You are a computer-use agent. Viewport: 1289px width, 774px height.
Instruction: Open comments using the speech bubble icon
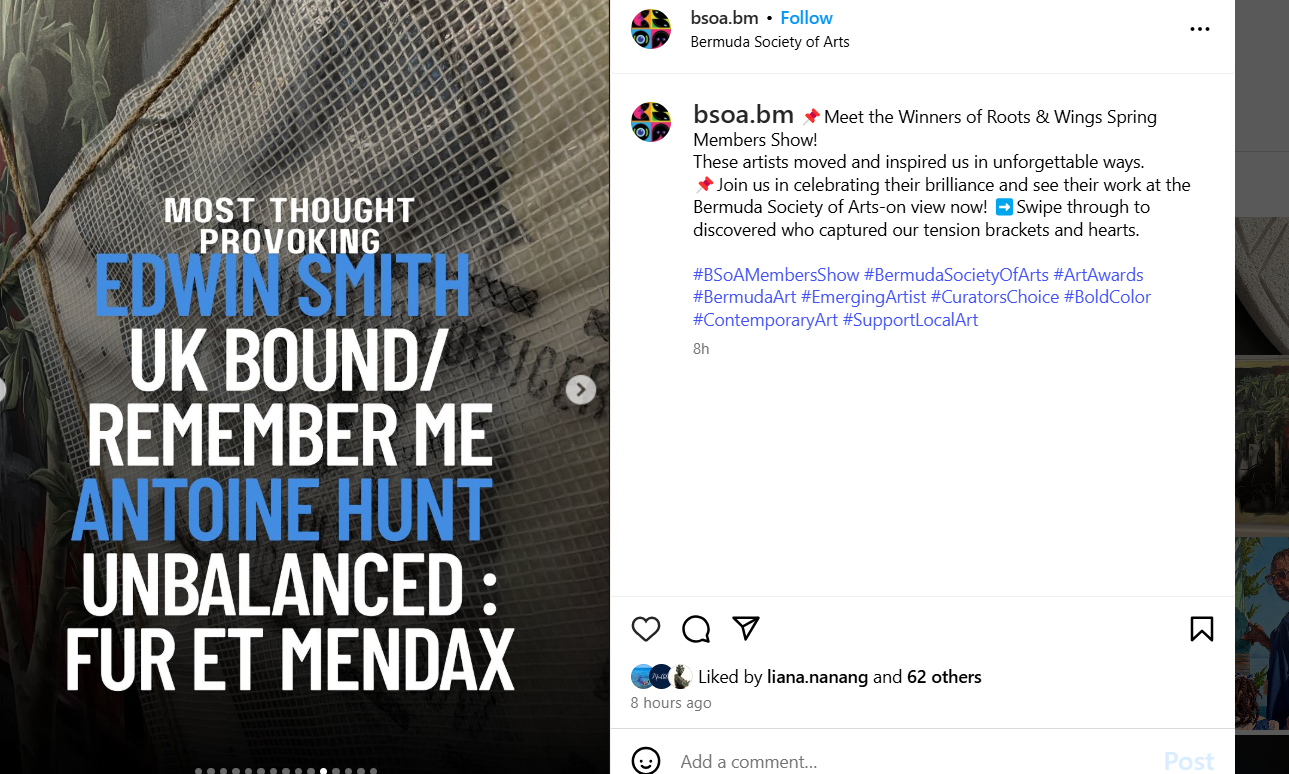coord(696,628)
